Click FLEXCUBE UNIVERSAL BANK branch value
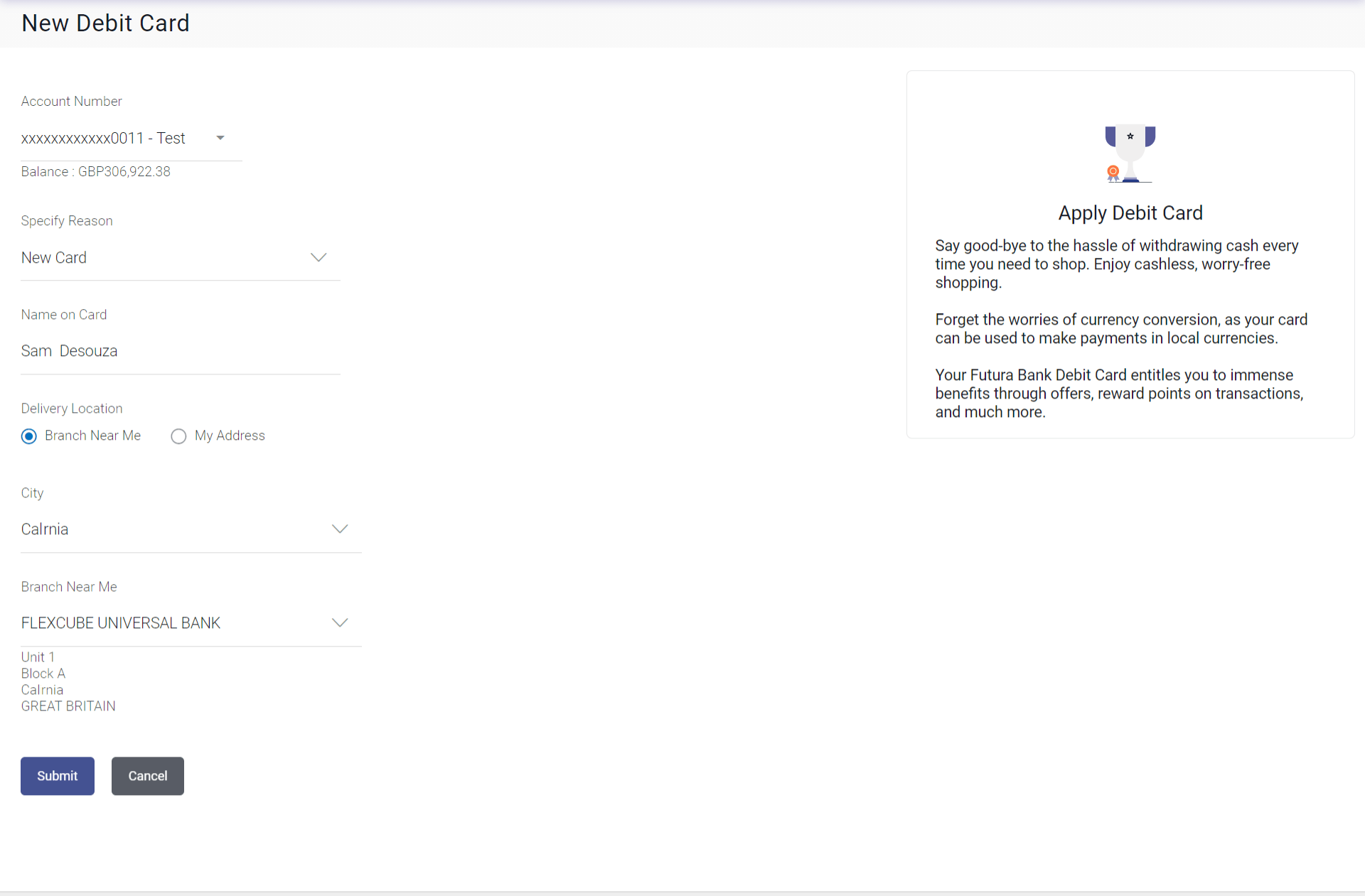The width and height of the screenshot is (1365, 896). [121, 622]
